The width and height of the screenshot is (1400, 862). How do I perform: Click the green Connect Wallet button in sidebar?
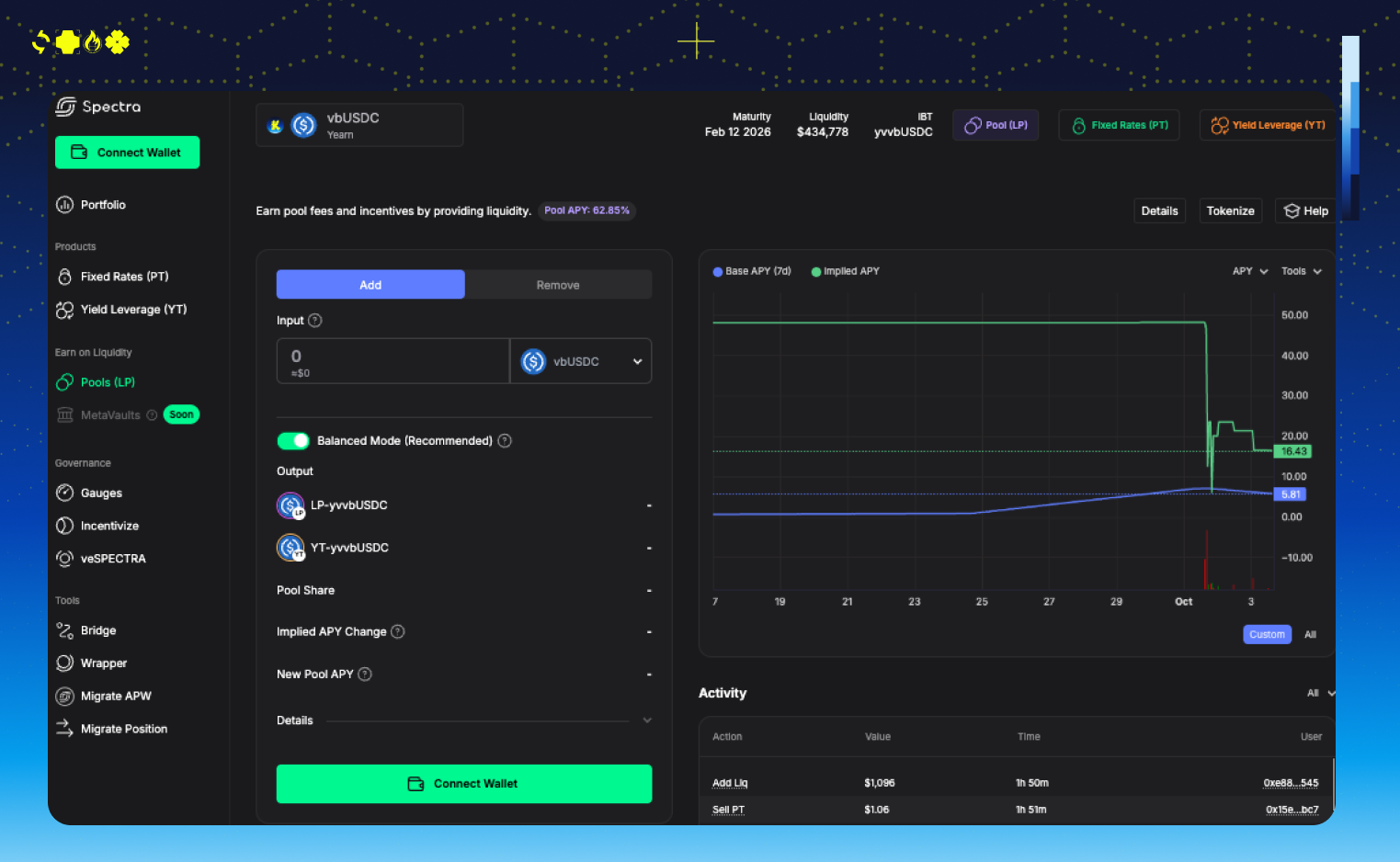[x=127, y=153]
